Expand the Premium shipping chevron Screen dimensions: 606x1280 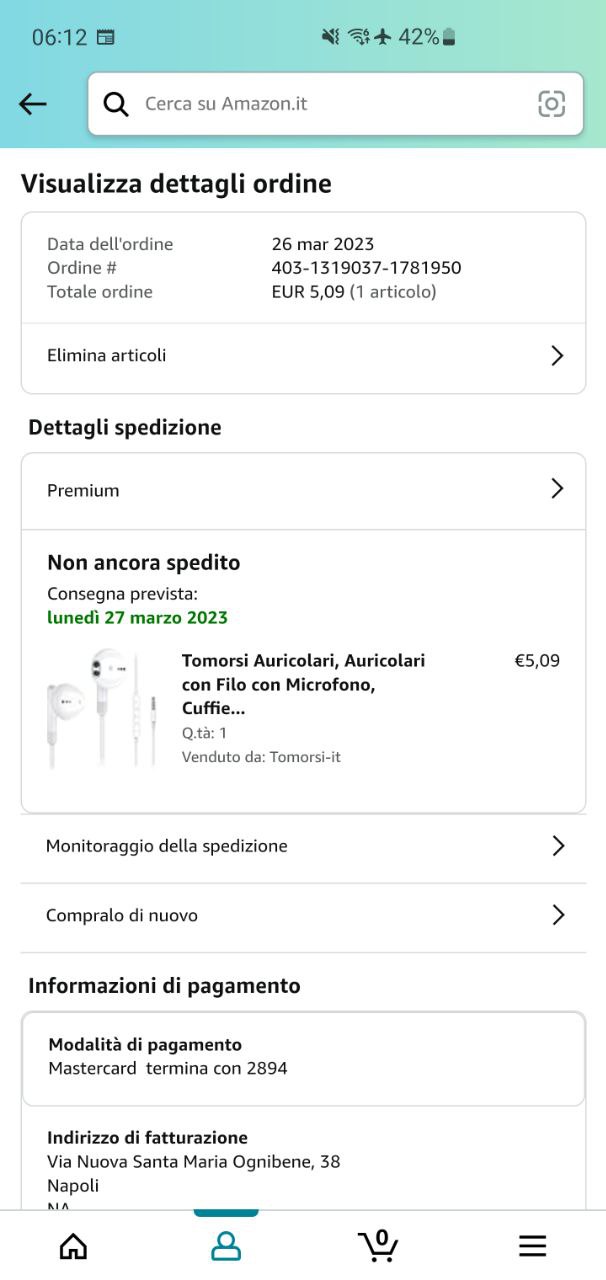pos(557,489)
